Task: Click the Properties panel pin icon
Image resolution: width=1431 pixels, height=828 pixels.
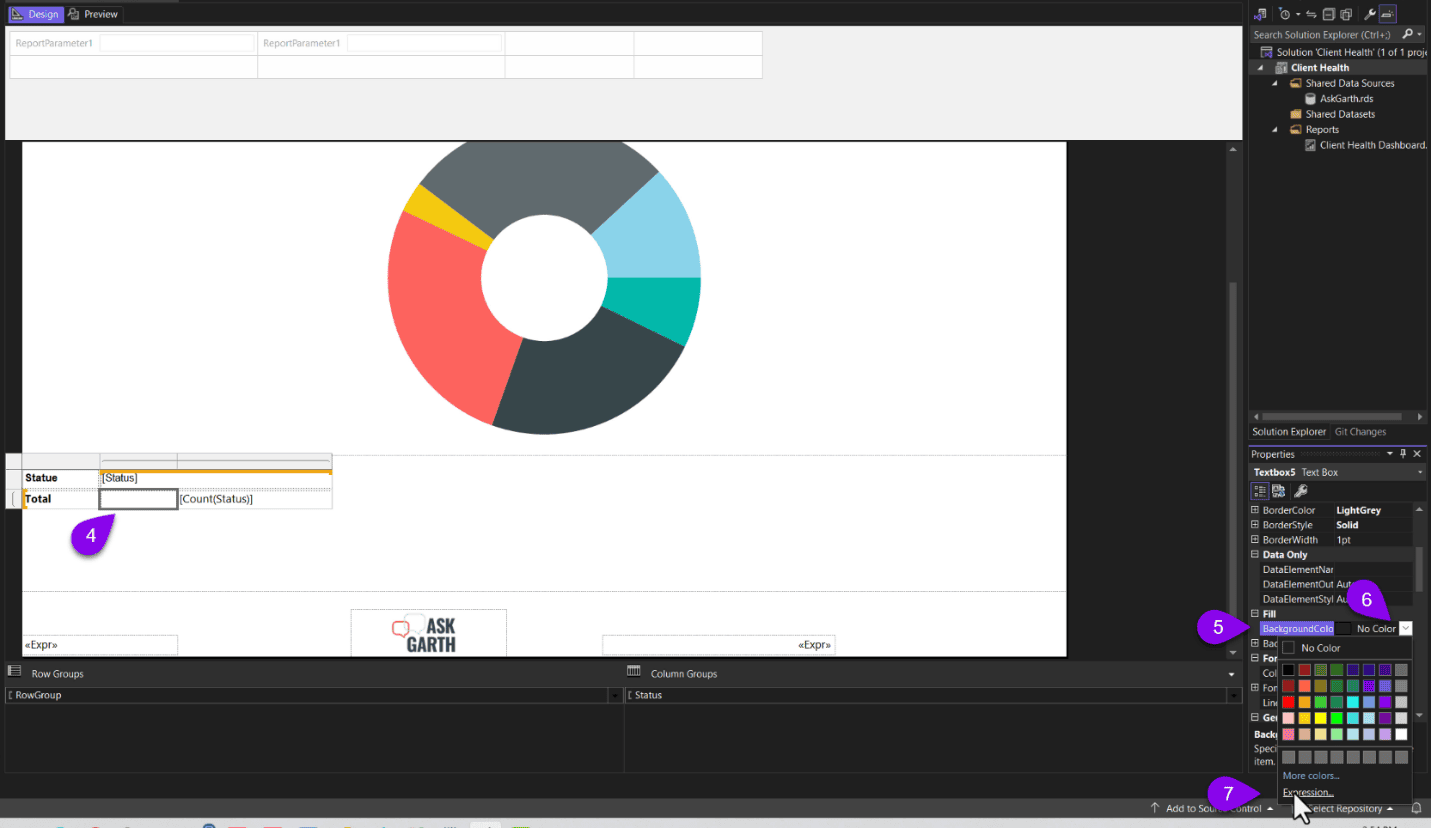Action: pyautogui.click(x=1404, y=454)
